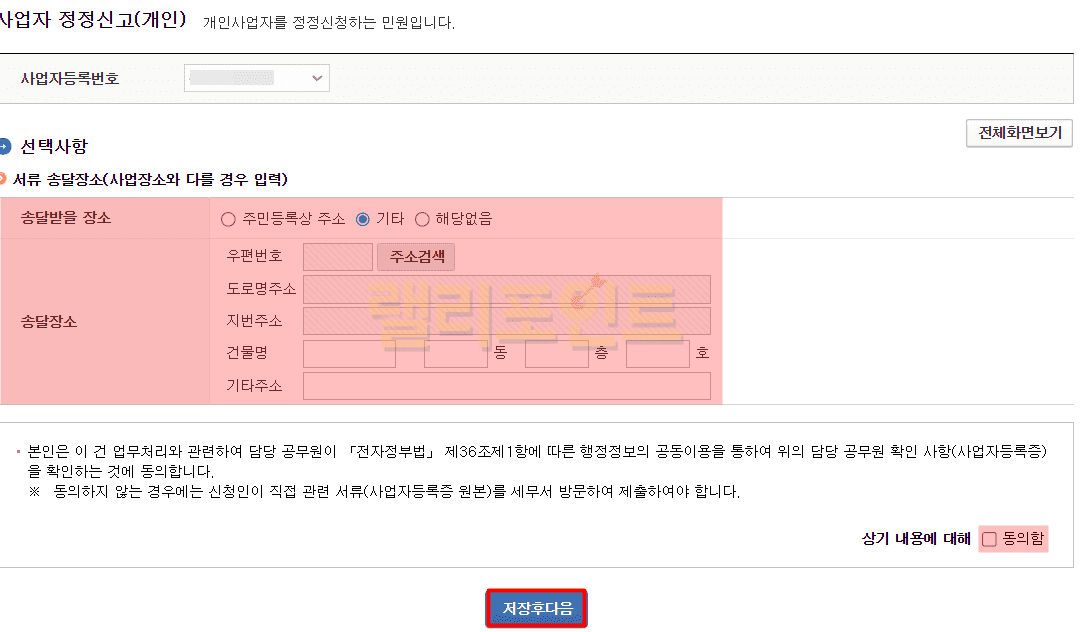Focus the 지번주소 text field
1090x632 pixels.
click(x=506, y=321)
